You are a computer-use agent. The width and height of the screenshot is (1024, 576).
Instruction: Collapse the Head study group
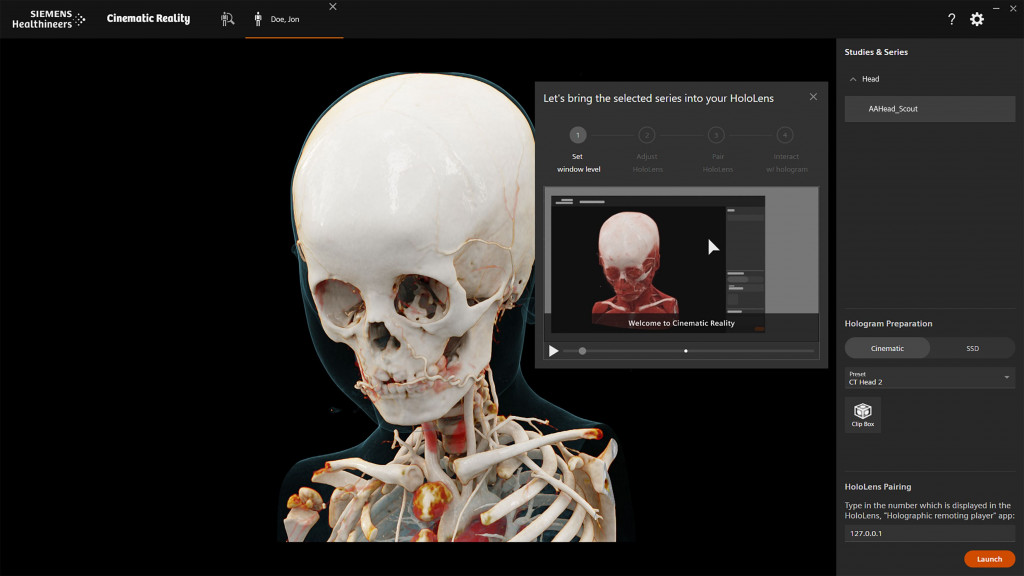(x=853, y=79)
